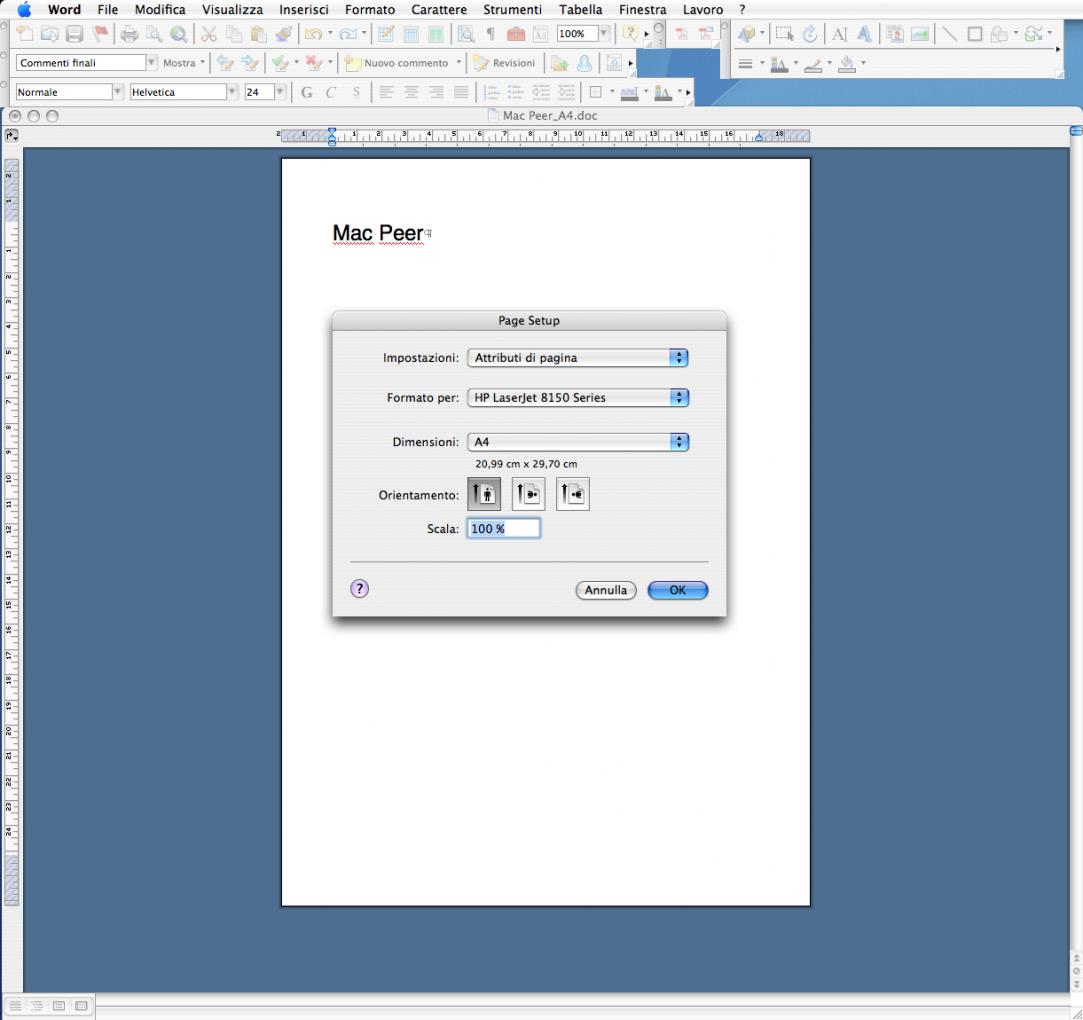This screenshot has height=1020, width=1083.
Task: Toggle Bold (G) formatting
Action: (307, 93)
